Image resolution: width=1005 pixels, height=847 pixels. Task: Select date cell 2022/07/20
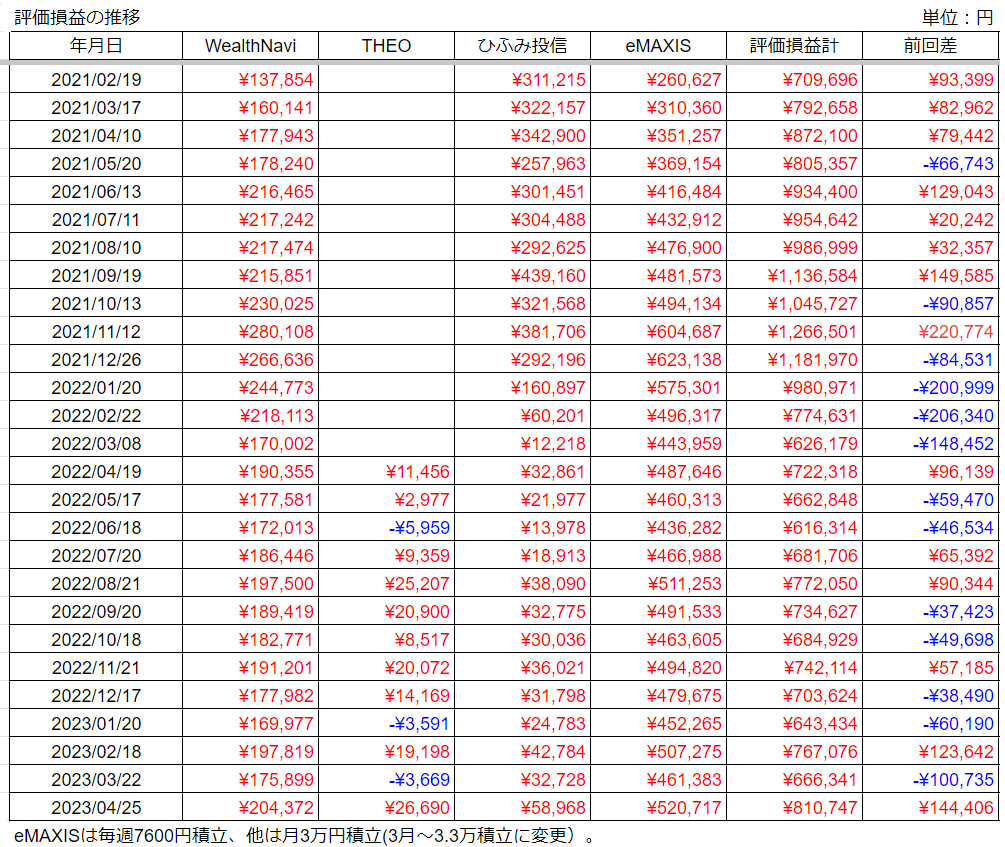point(96,555)
